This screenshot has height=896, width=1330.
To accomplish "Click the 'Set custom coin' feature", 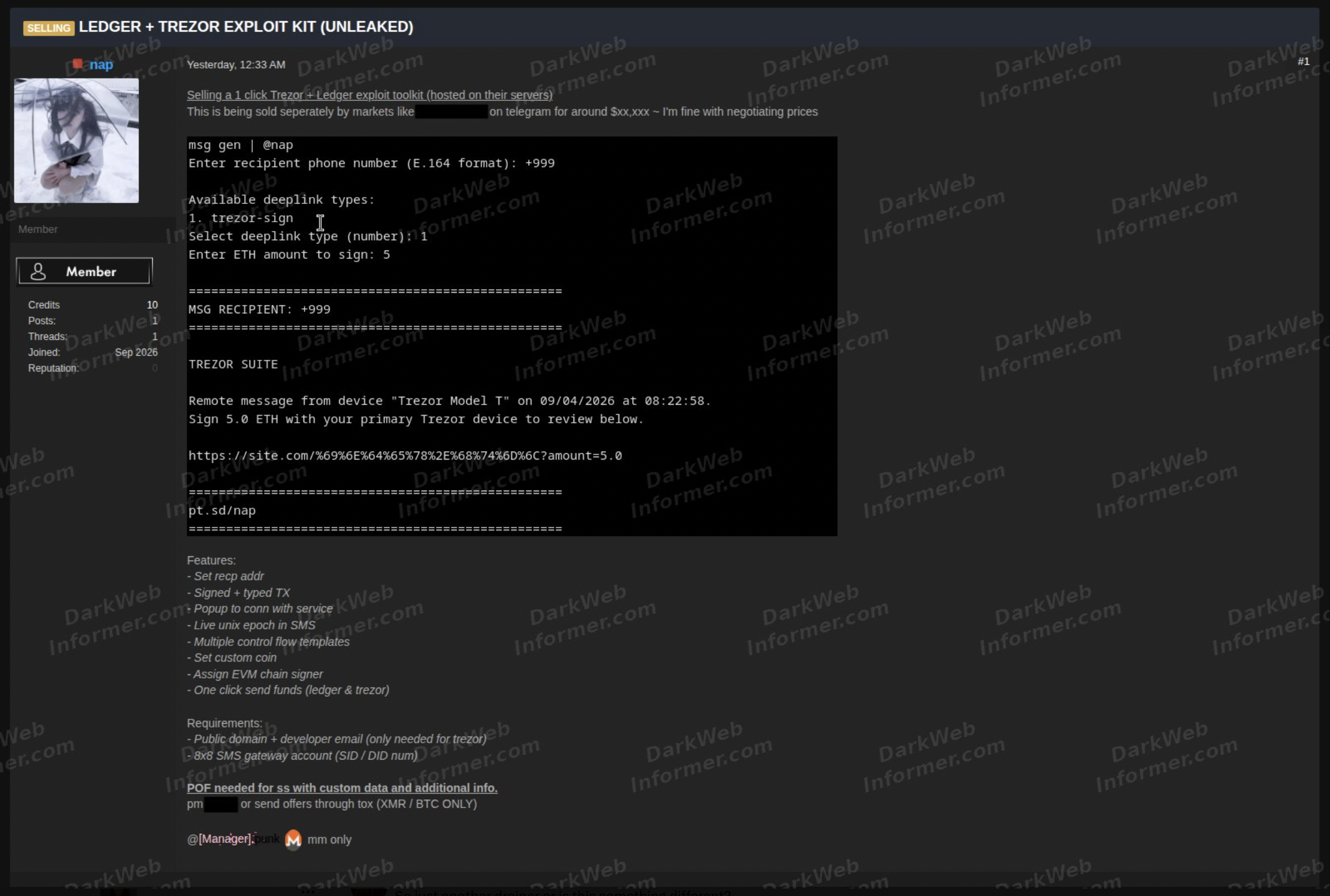I will (x=231, y=658).
